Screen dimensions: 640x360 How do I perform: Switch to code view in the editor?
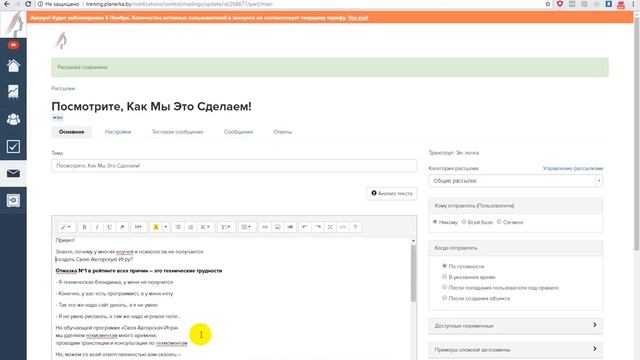point(343,227)
